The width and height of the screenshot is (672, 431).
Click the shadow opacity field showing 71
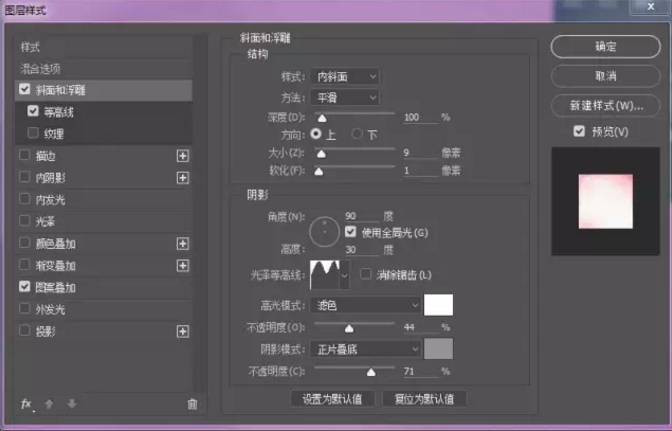pyautogui.click(x=421, y=371)
